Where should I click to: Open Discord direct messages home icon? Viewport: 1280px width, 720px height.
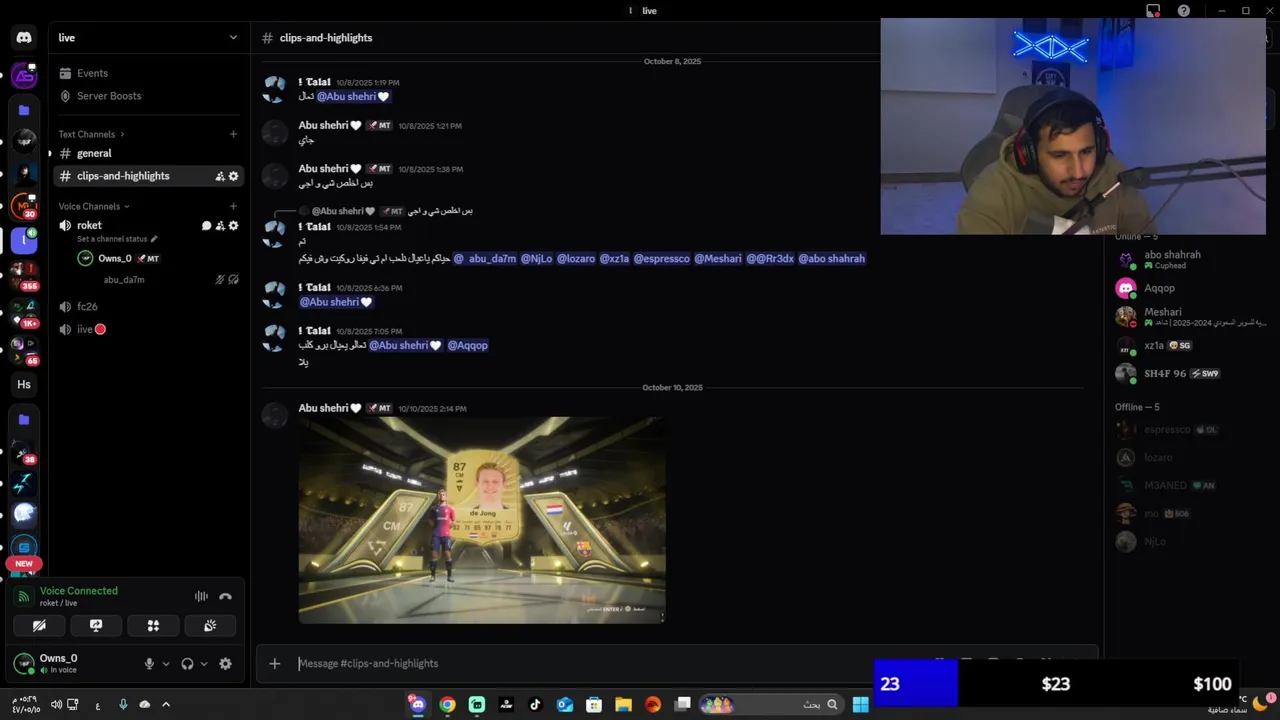coord(24,38)
